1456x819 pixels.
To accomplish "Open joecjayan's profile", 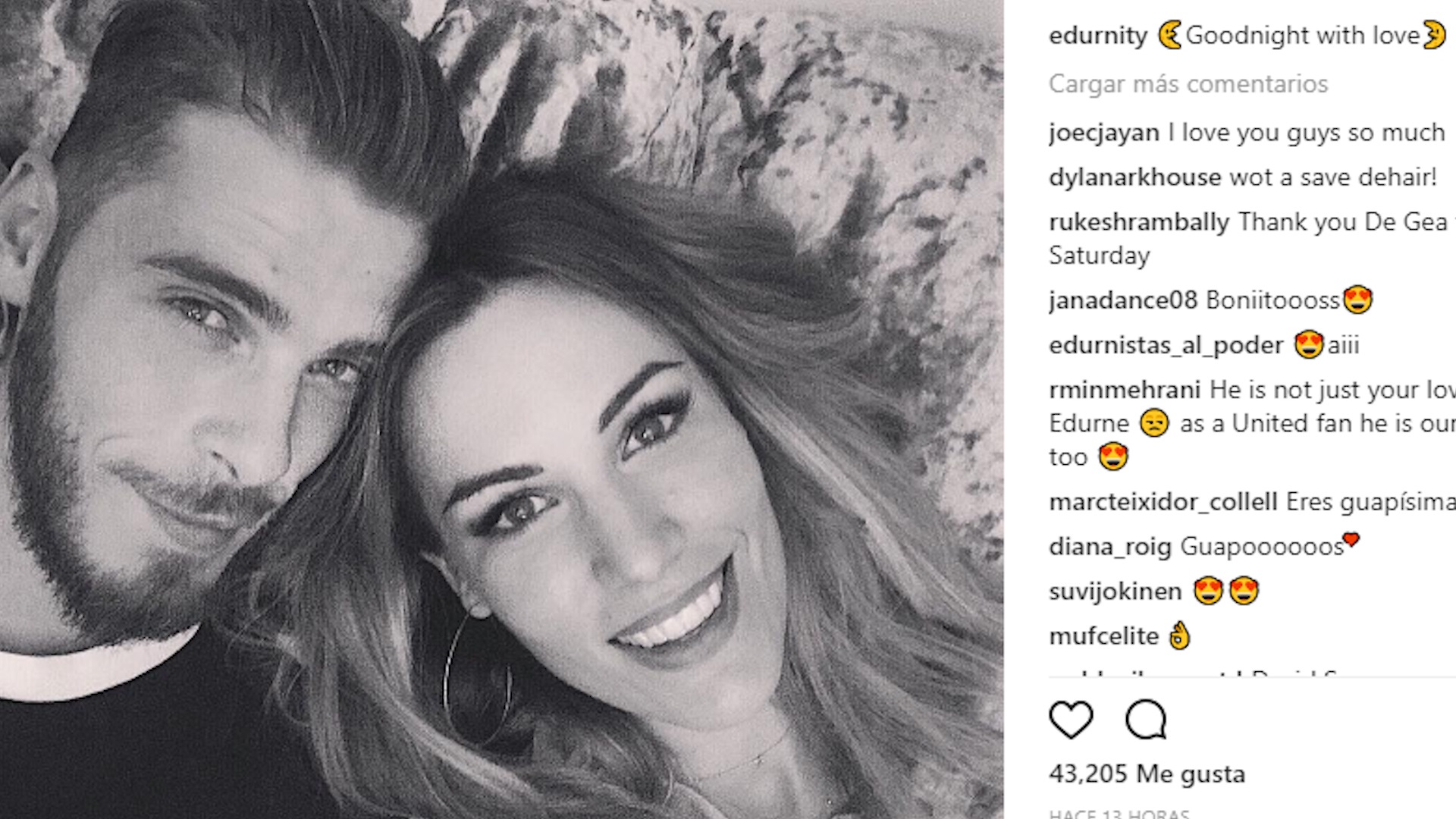I will pos(1103,133).
